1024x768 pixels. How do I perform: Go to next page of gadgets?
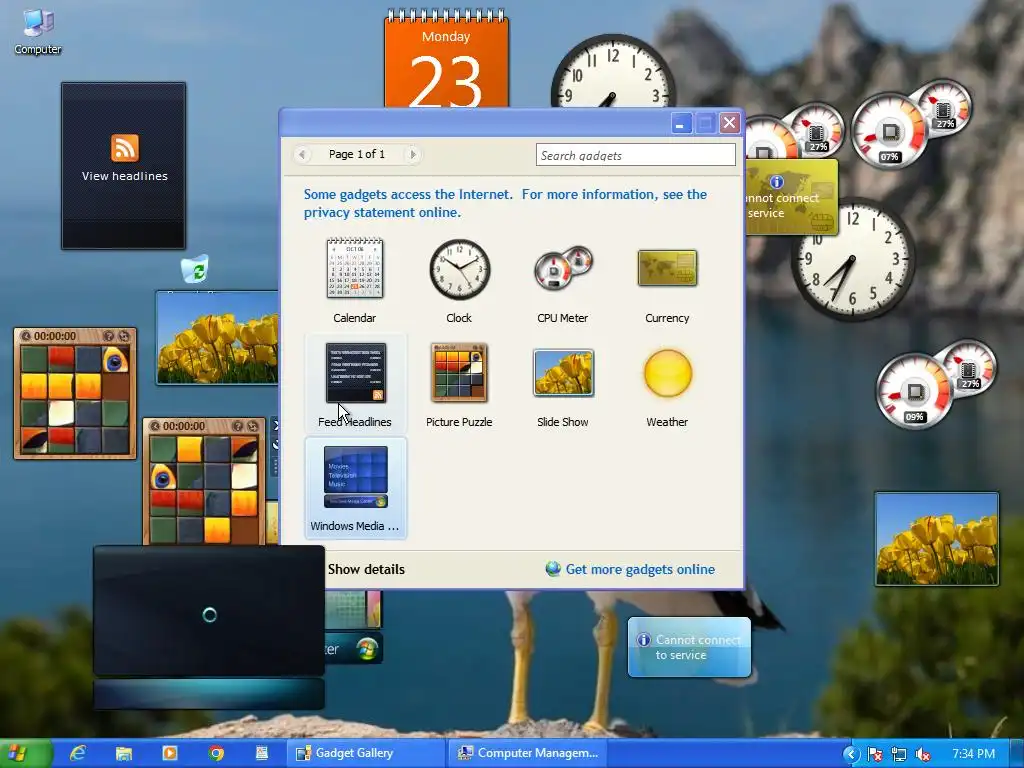(413, 155)
